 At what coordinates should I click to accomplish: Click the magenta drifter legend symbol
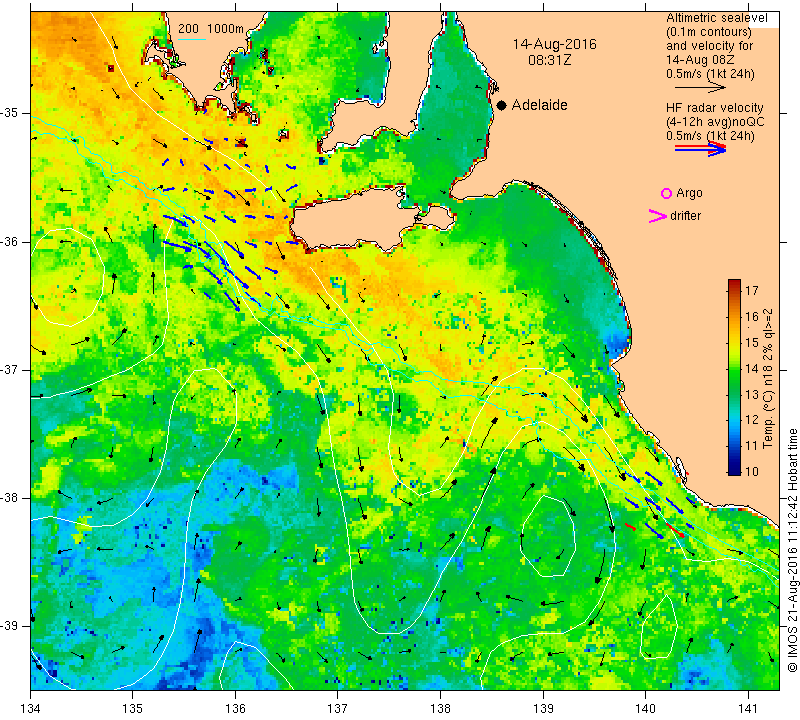click(x=658, y=216)
